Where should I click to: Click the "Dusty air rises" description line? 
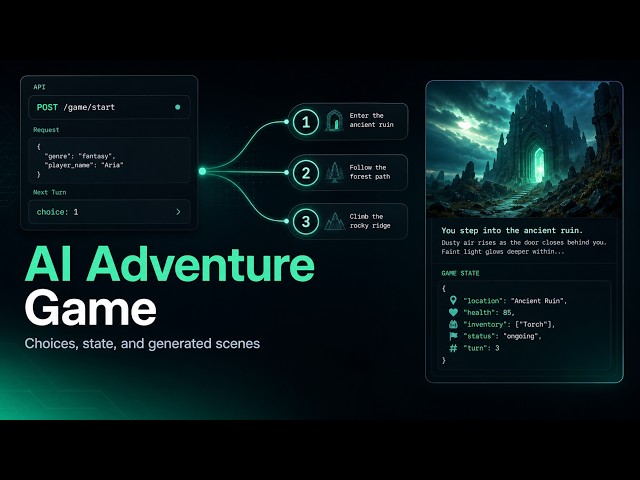[524, 242]
